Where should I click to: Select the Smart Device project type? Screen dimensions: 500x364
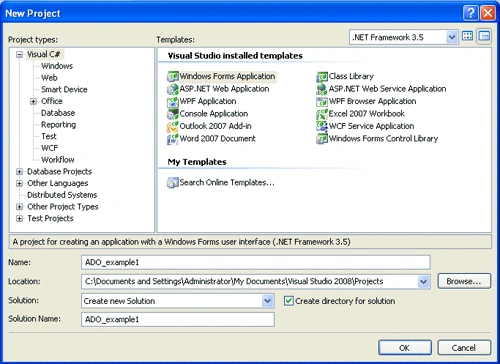coord(64,89)
